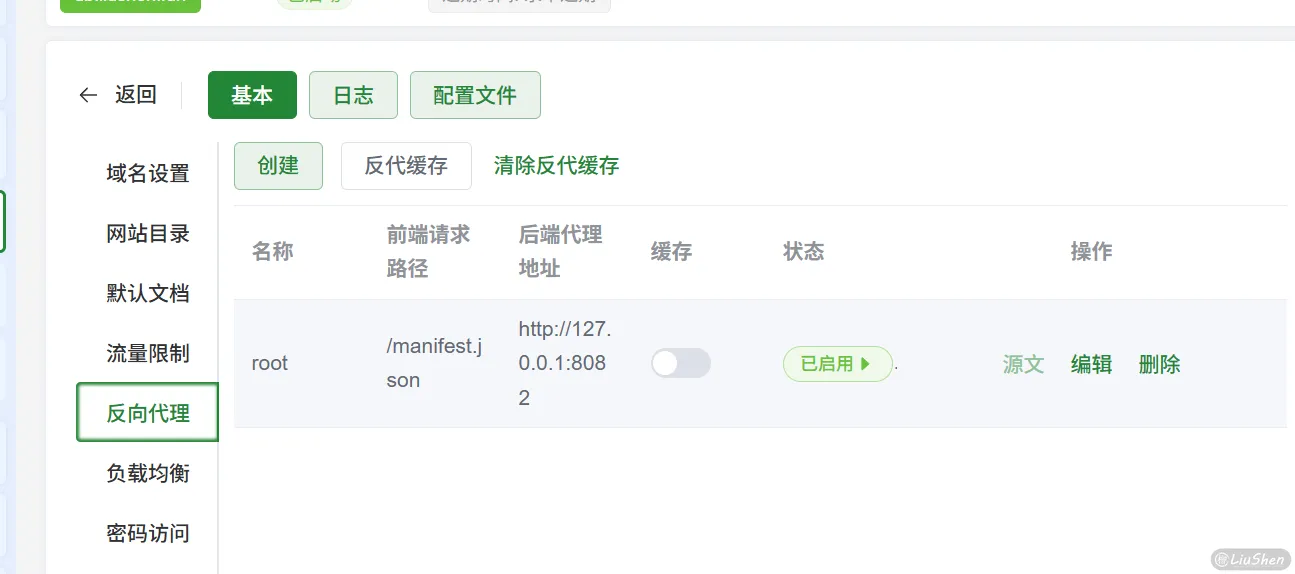Click the 创建 button

(278, 166)
